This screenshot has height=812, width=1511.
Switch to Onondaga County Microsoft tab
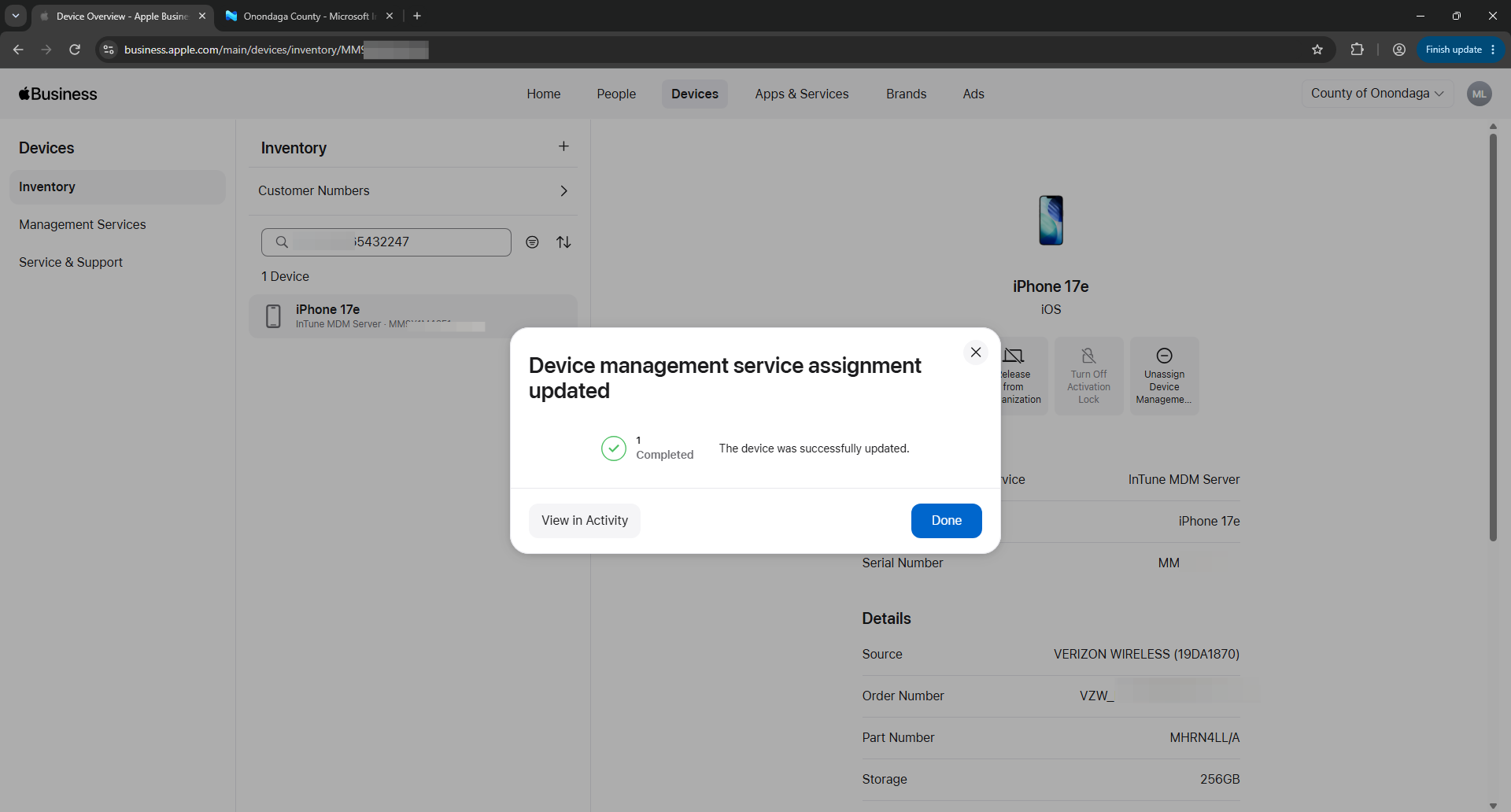pos(307,16)
